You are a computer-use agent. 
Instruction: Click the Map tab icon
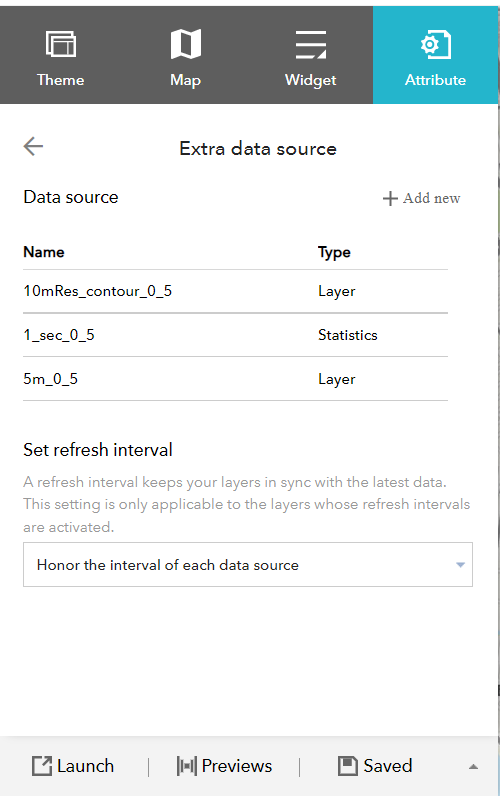pyautogui.click(x=186, y=44)
